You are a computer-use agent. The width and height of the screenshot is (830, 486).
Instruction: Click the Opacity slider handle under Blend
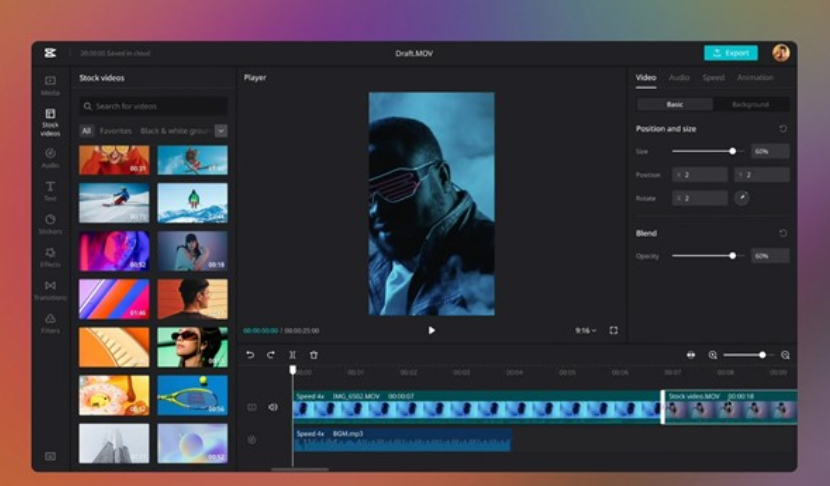point(733,256)
